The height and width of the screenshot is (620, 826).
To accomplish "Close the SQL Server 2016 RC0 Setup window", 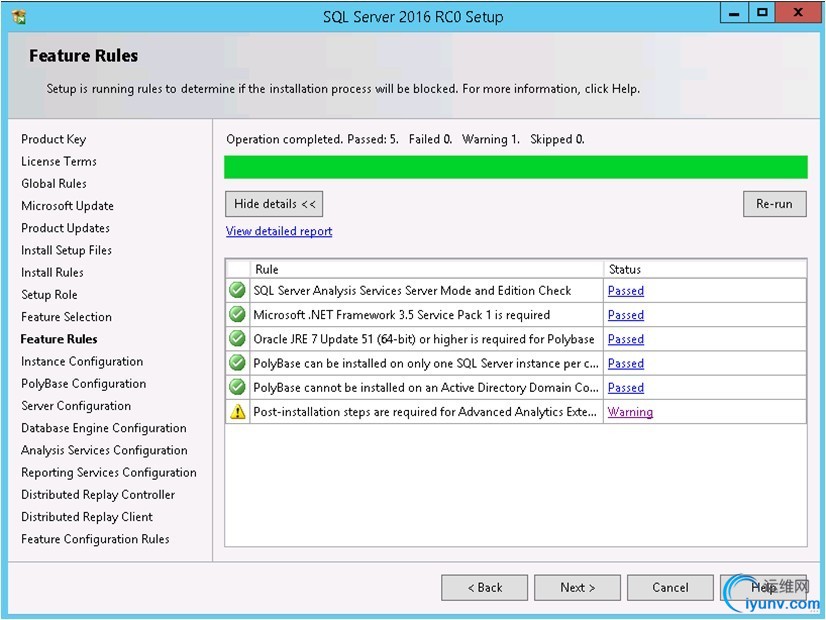I will point(797,13).
